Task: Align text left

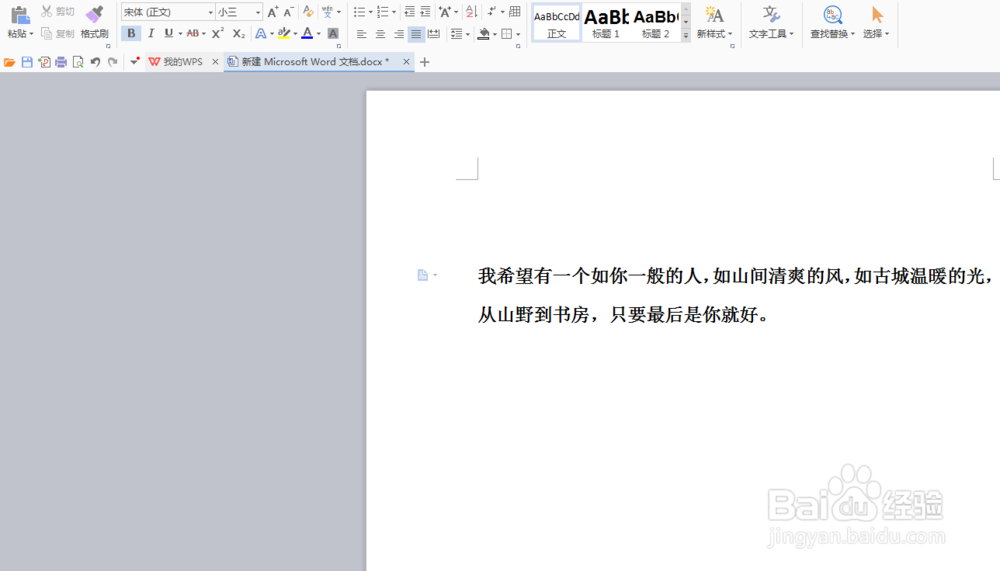Action: click(362, 34)
